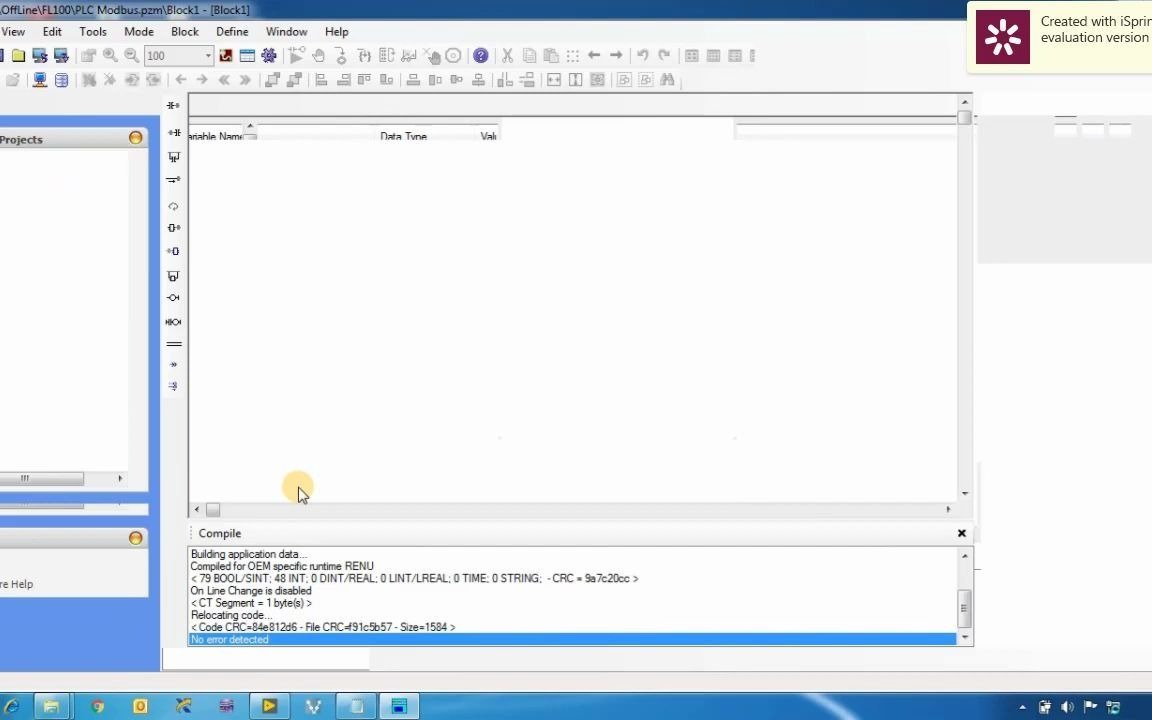Open help via the question mark icon
1152x720 pixels.
click(x=481, y=55)
